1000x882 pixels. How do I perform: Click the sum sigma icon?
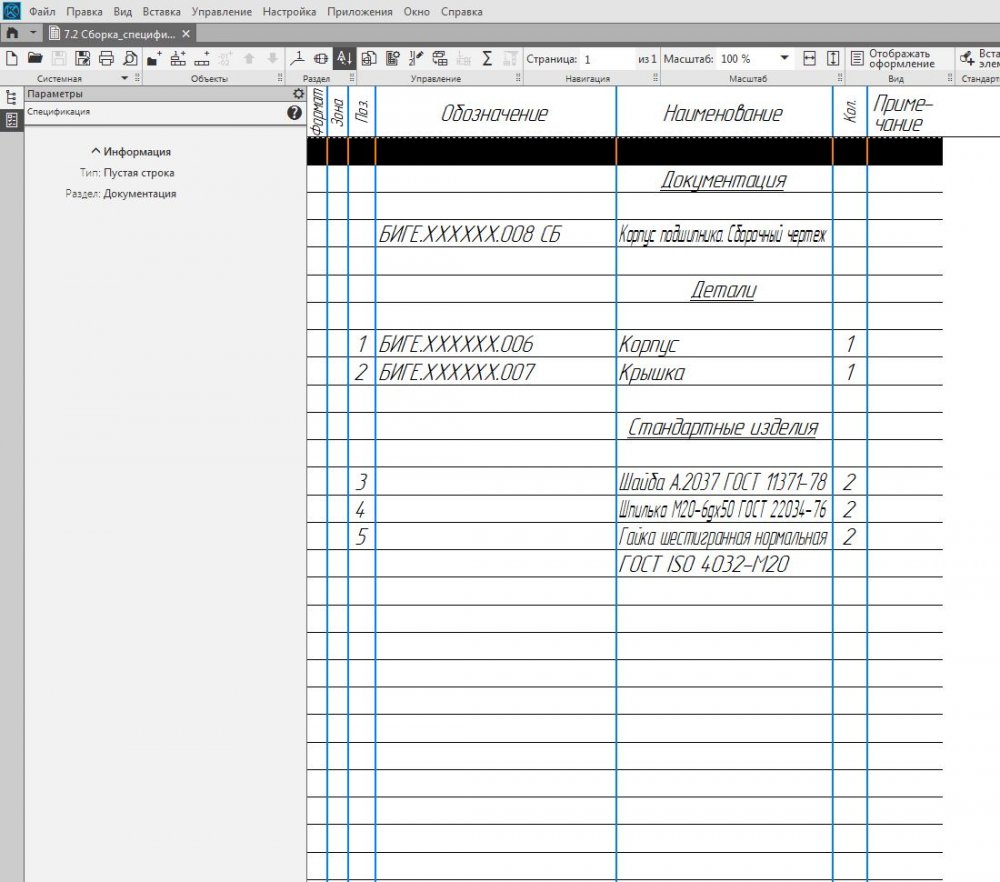point(487,59)
